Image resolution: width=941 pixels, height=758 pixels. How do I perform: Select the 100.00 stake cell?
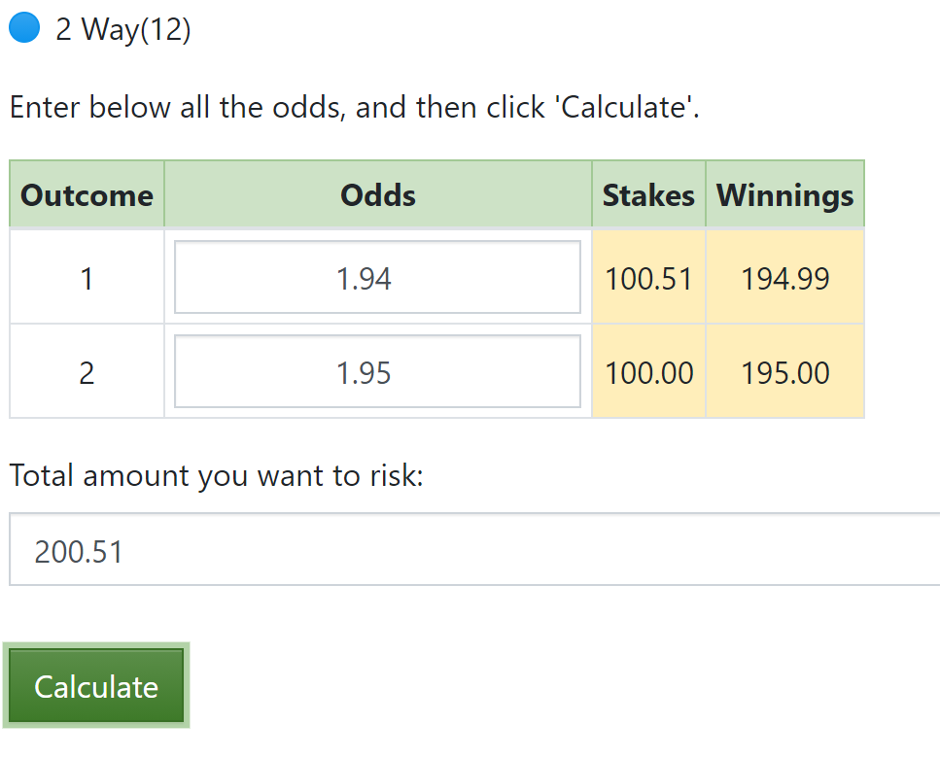(x=648, y=373)
